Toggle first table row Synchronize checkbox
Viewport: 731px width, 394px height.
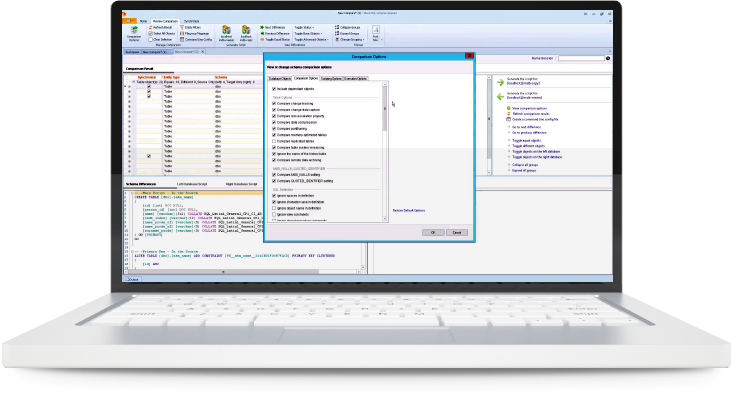tap(149, 87)
